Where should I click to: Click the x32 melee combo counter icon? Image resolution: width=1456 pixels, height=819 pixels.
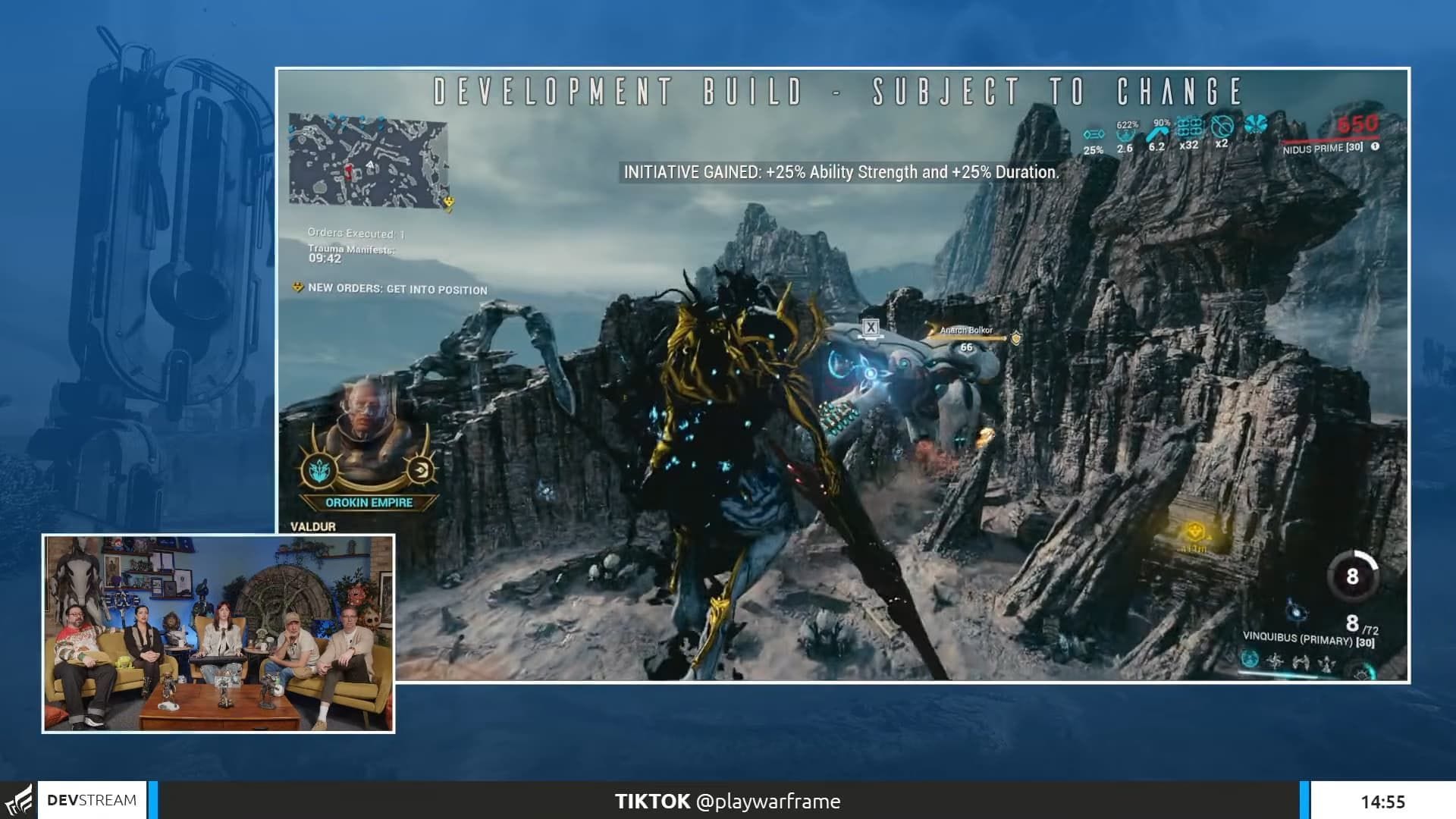tap(1189, 127)
